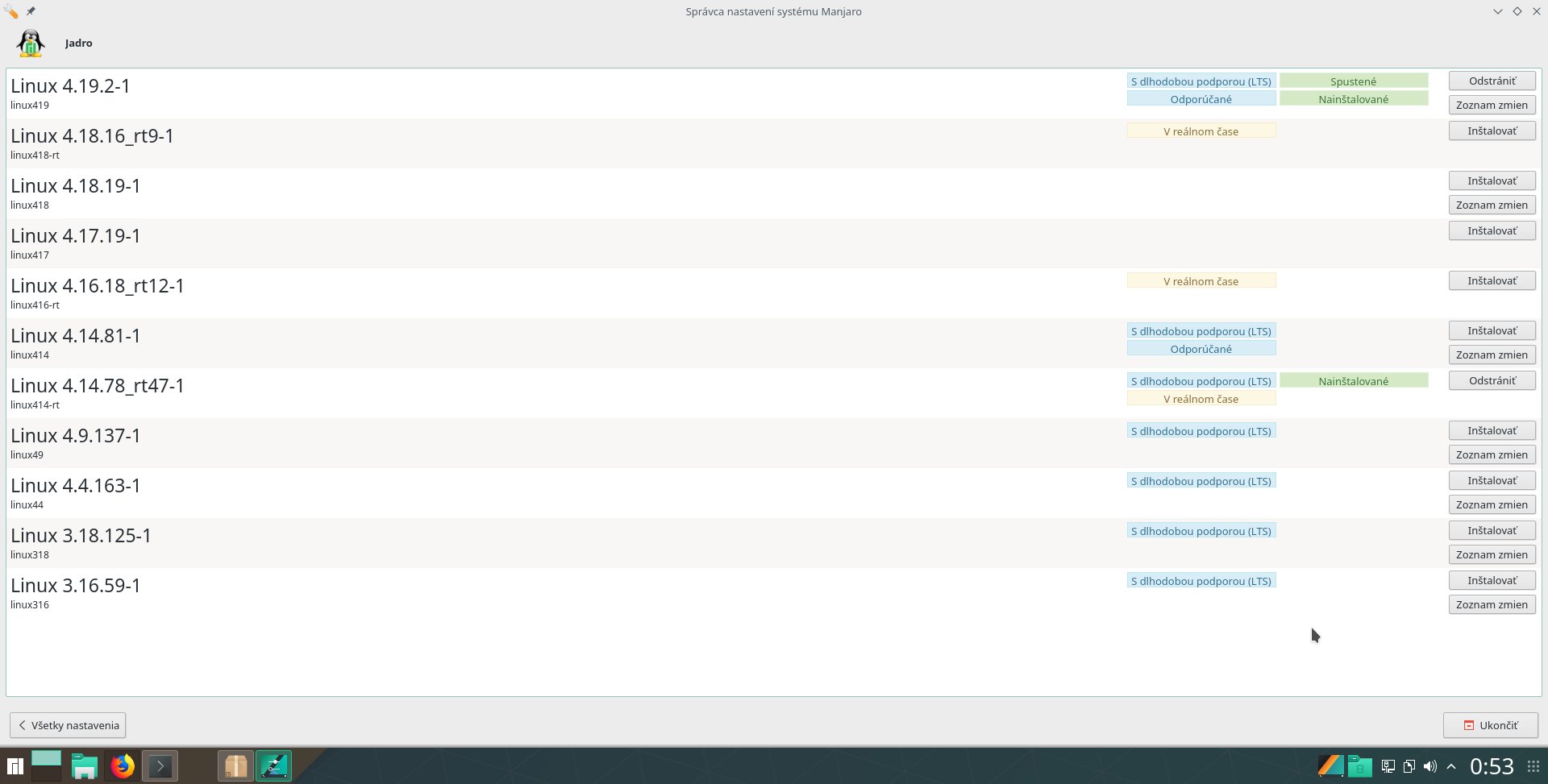Image resolution: width=1548 pixels, height=784 pixels.
Task: Click the Ukončiť button
Action: click(1491, 725)
